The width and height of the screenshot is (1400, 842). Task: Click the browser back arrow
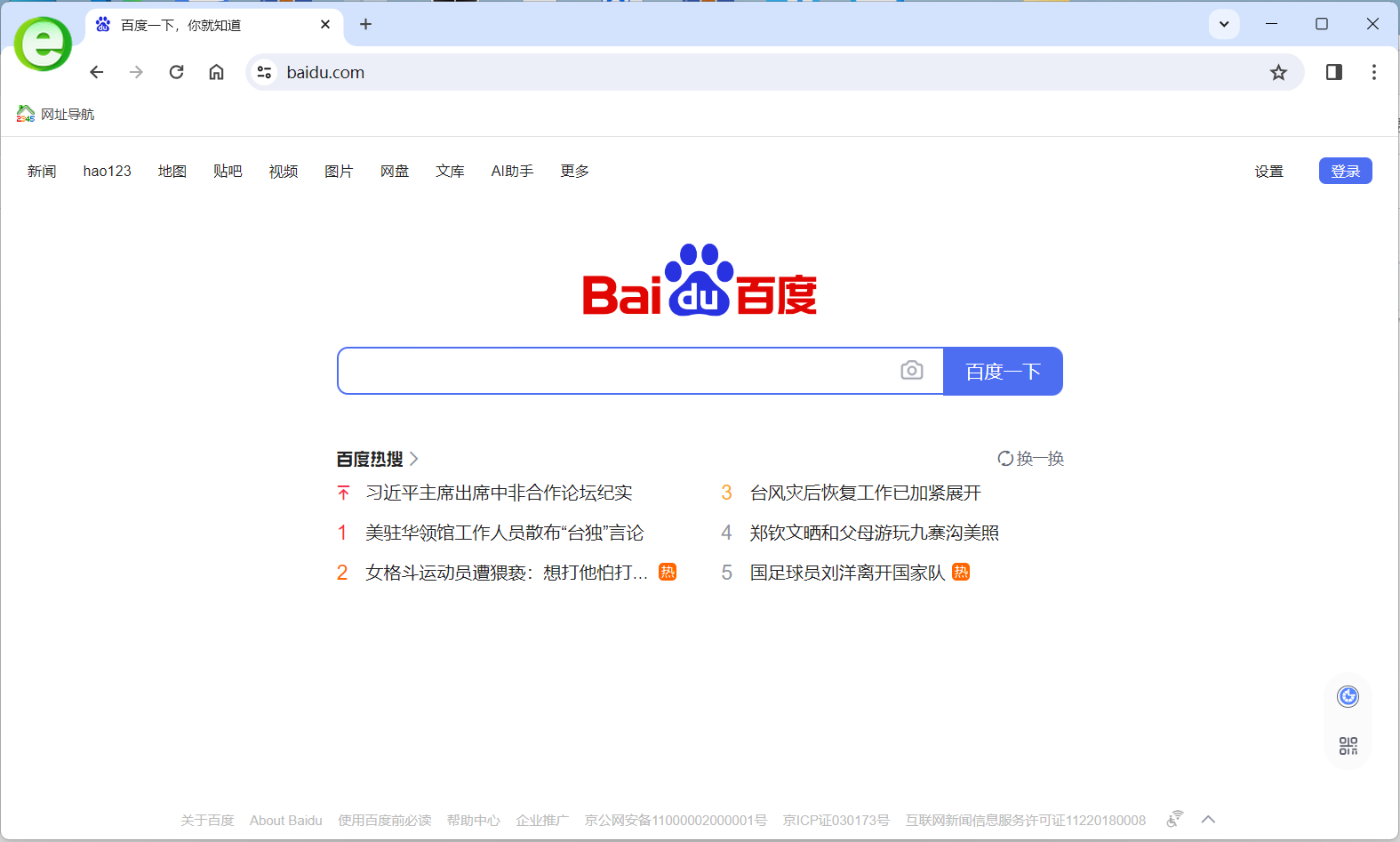click(97, 72)
